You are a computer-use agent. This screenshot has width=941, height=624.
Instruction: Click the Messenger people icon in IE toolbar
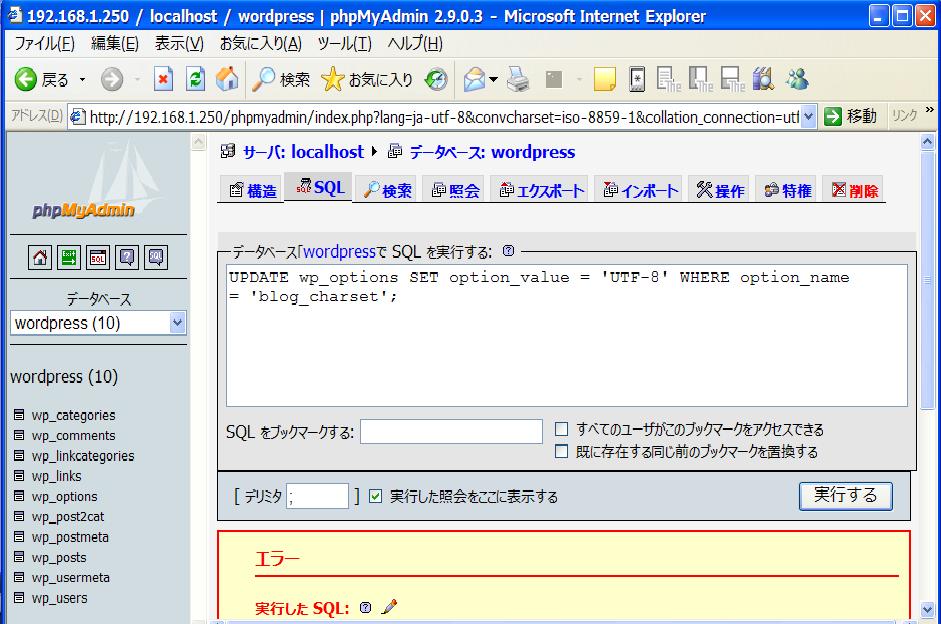(x=798, y=79)
